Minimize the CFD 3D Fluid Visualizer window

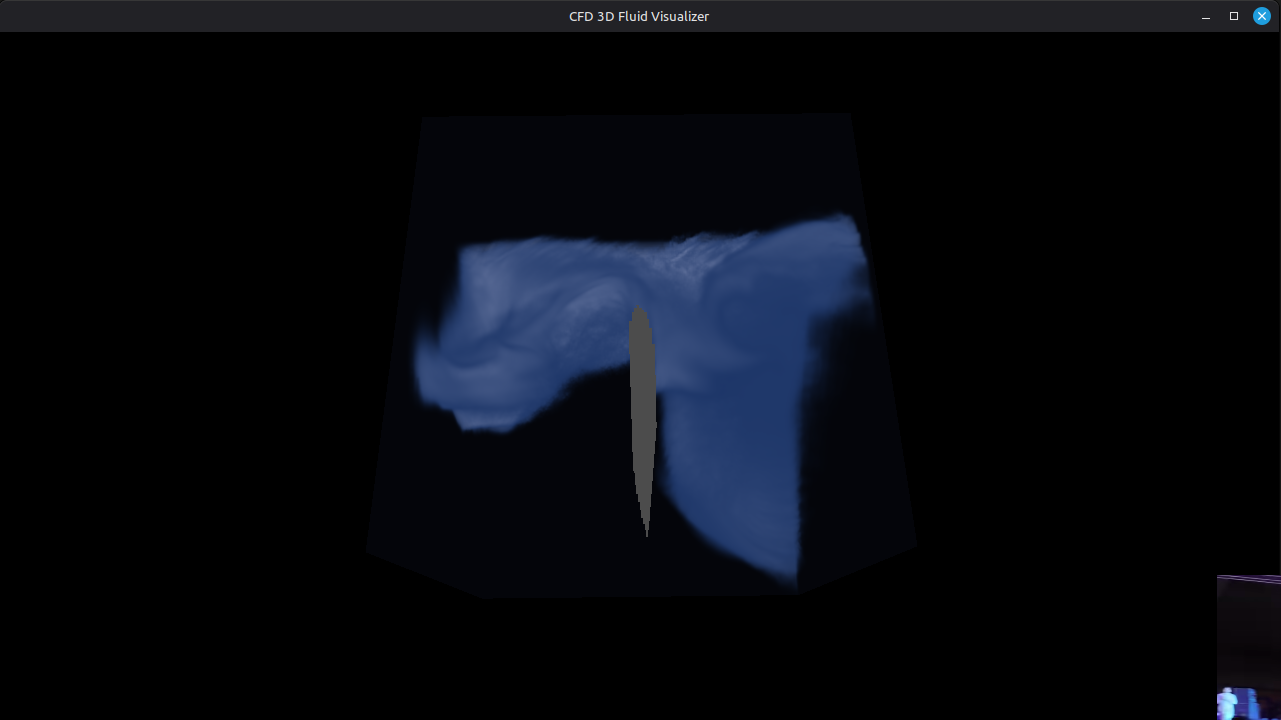pyautogui.click(x=1206, y=17)
